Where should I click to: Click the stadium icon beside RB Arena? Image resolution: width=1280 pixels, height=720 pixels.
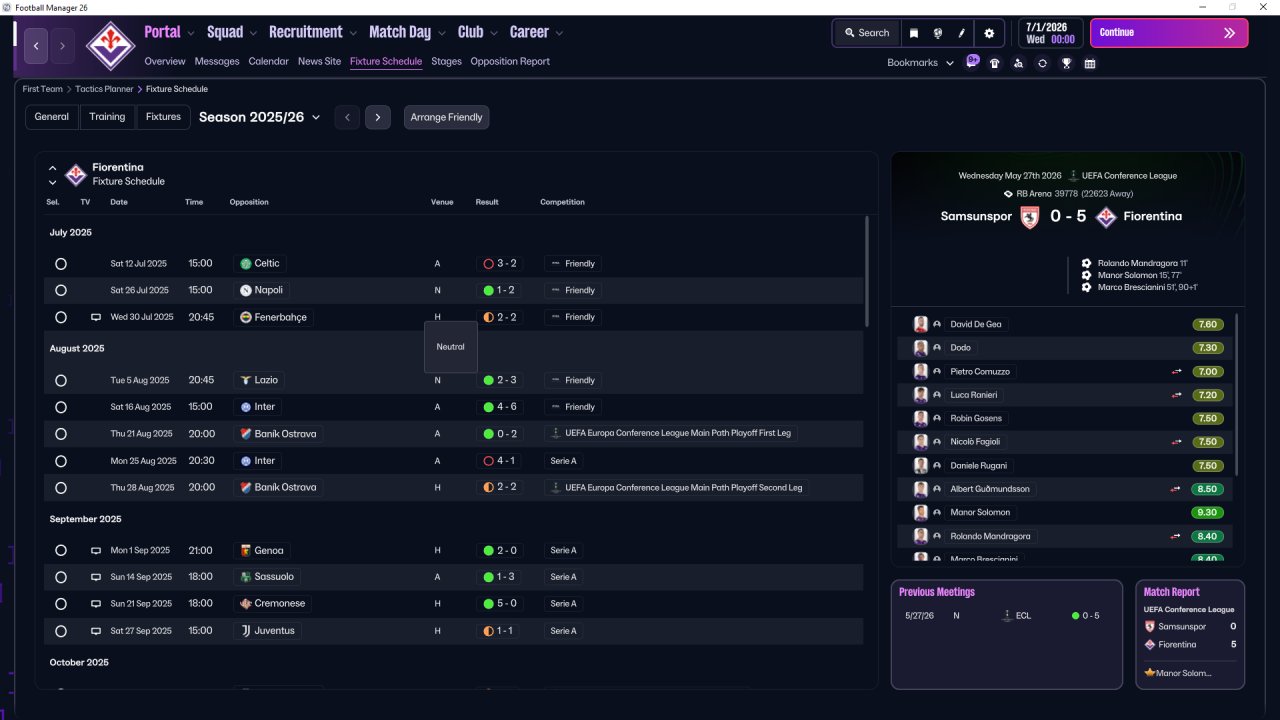coord(1008,194)
